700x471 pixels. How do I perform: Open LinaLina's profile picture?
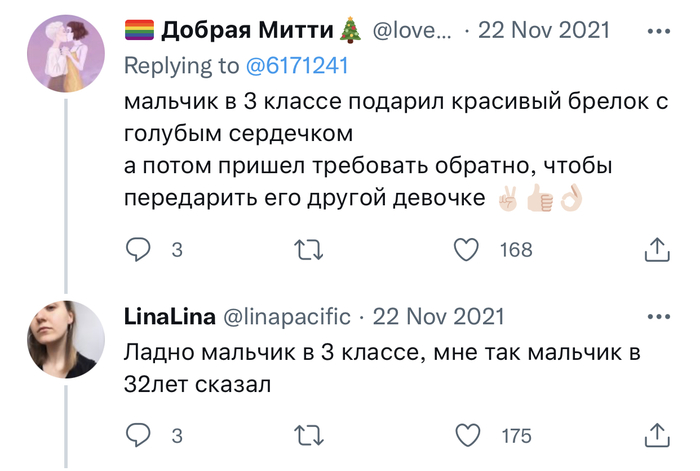[65, 339]
